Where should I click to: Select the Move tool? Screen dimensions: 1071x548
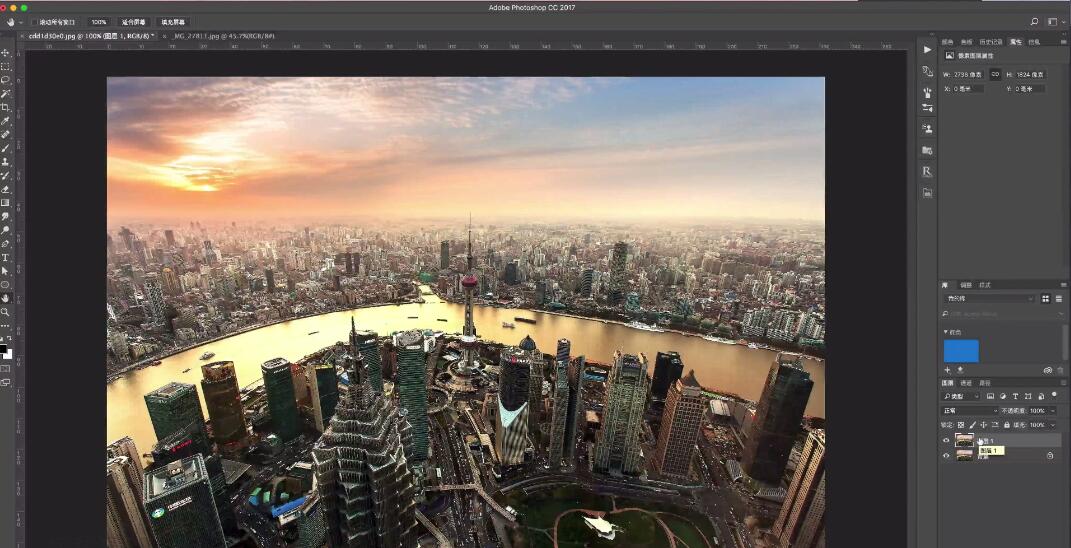5,53
